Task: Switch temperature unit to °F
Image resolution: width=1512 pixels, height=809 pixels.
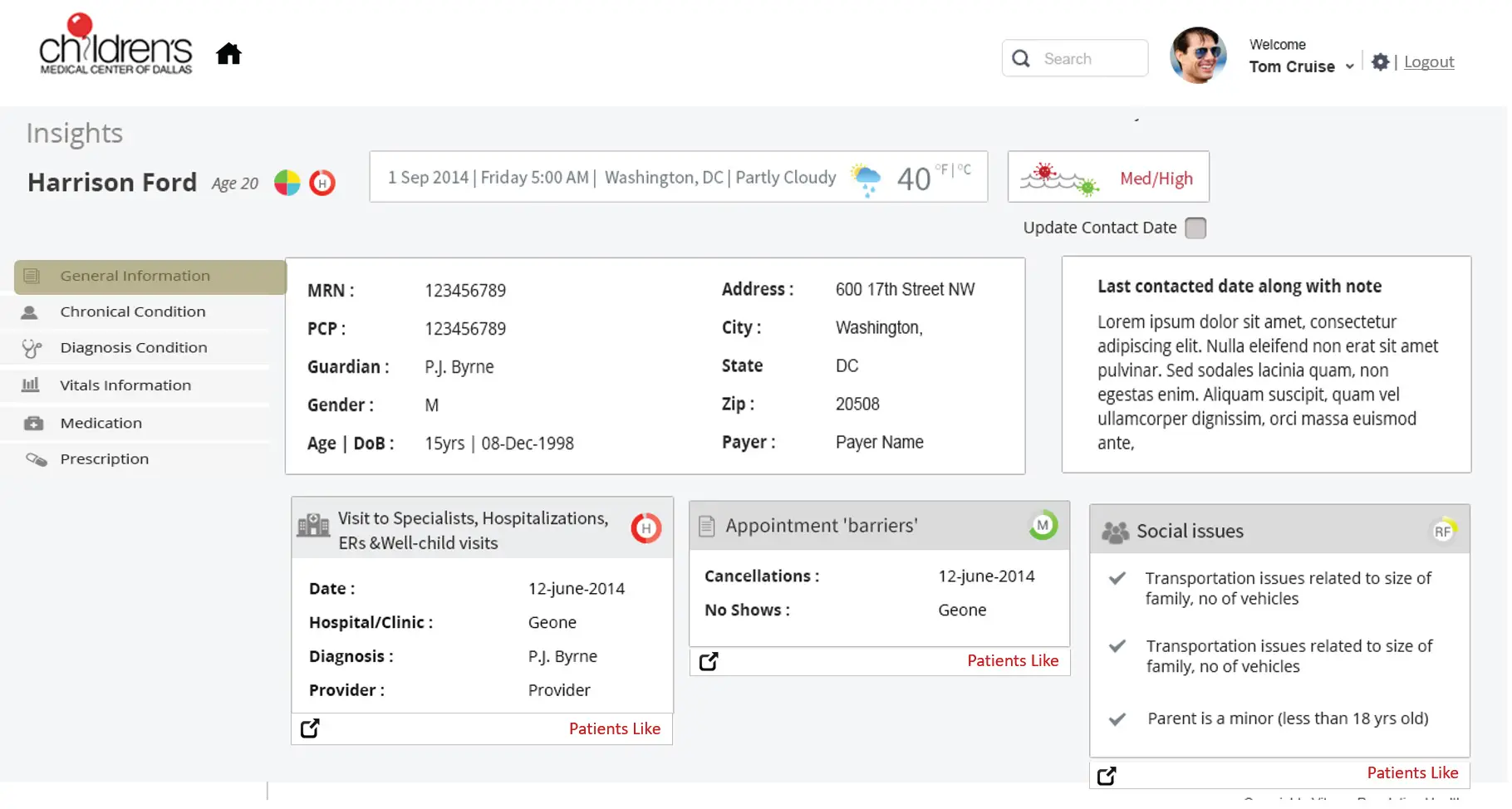Action: (941, 169)
